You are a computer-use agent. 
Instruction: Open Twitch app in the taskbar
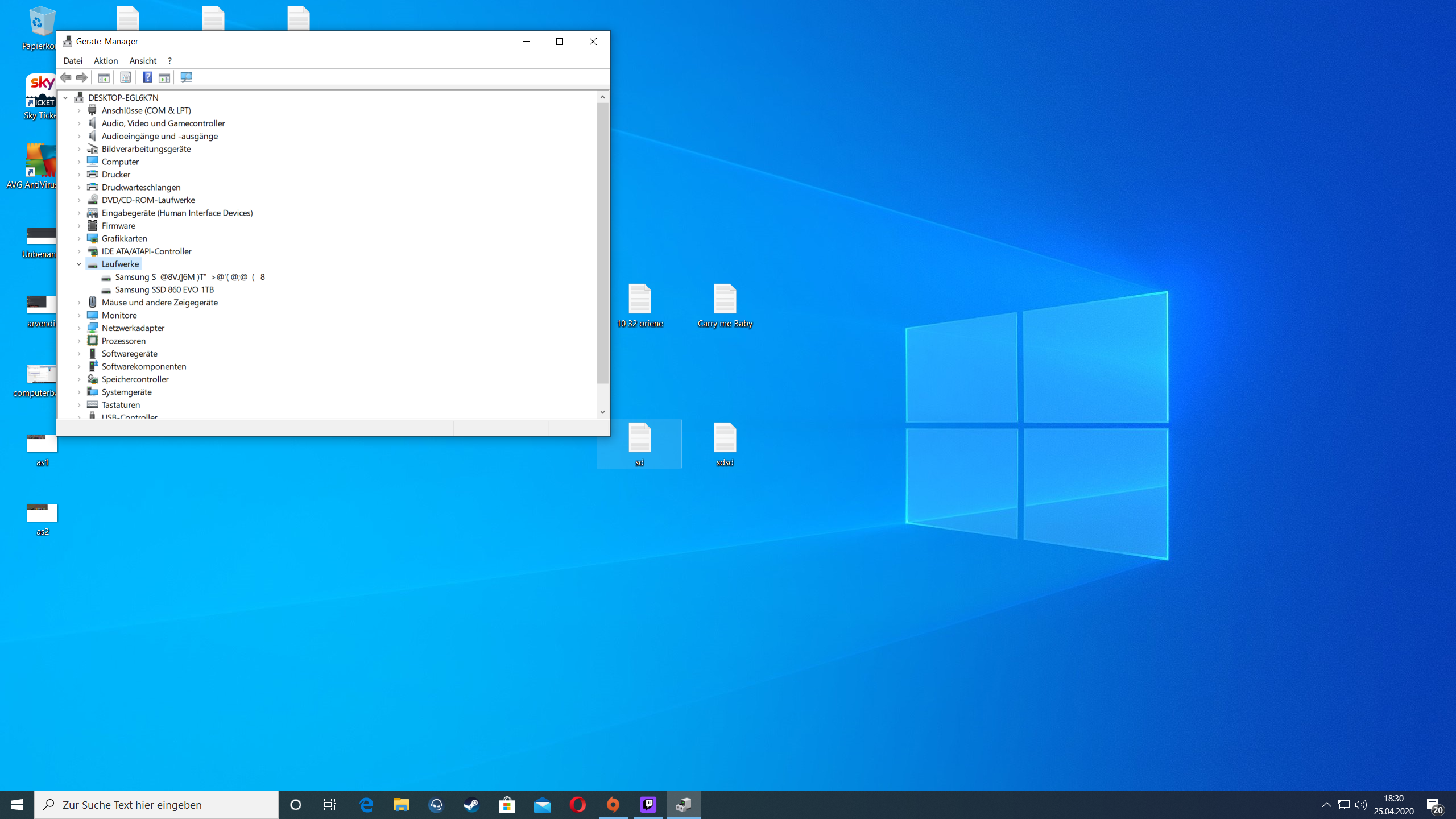coord(648,805)
